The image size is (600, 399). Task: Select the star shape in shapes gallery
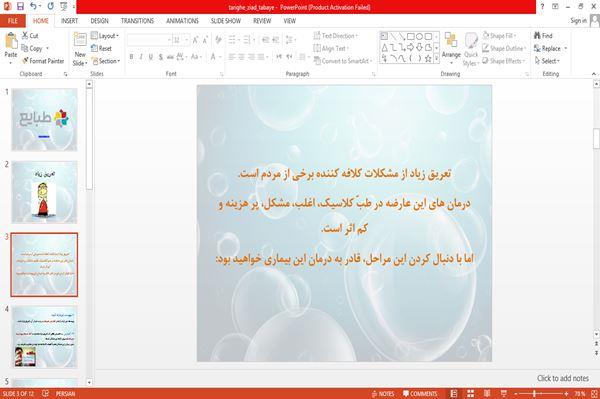[428, 59]
